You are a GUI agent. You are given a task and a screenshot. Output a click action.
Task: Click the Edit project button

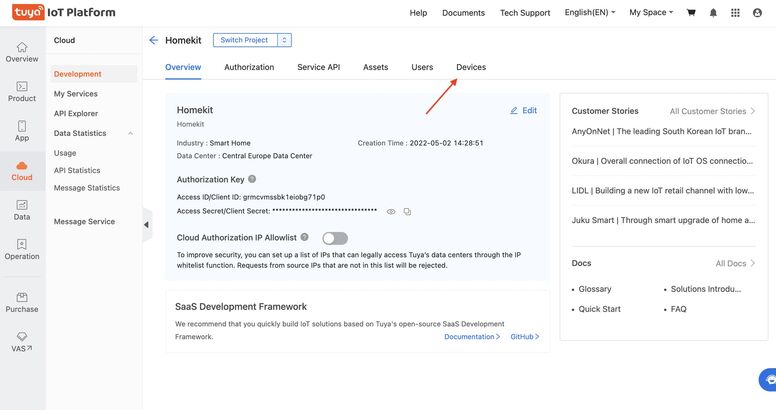(523, 110)
